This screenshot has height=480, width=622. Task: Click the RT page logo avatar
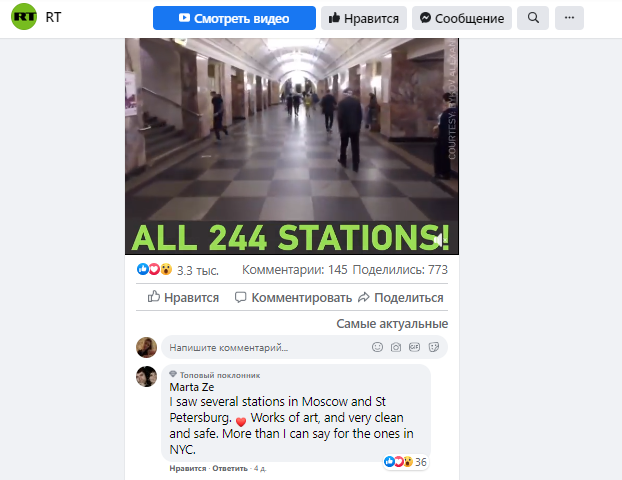pos(24,17)
